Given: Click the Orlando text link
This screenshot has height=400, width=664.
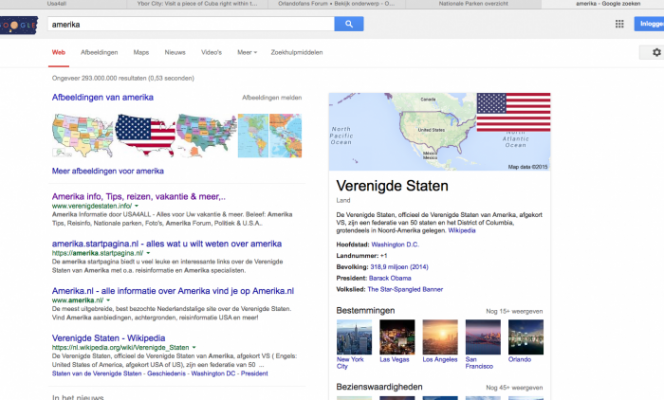Looking at the screenshot, I should click(519, 359).
